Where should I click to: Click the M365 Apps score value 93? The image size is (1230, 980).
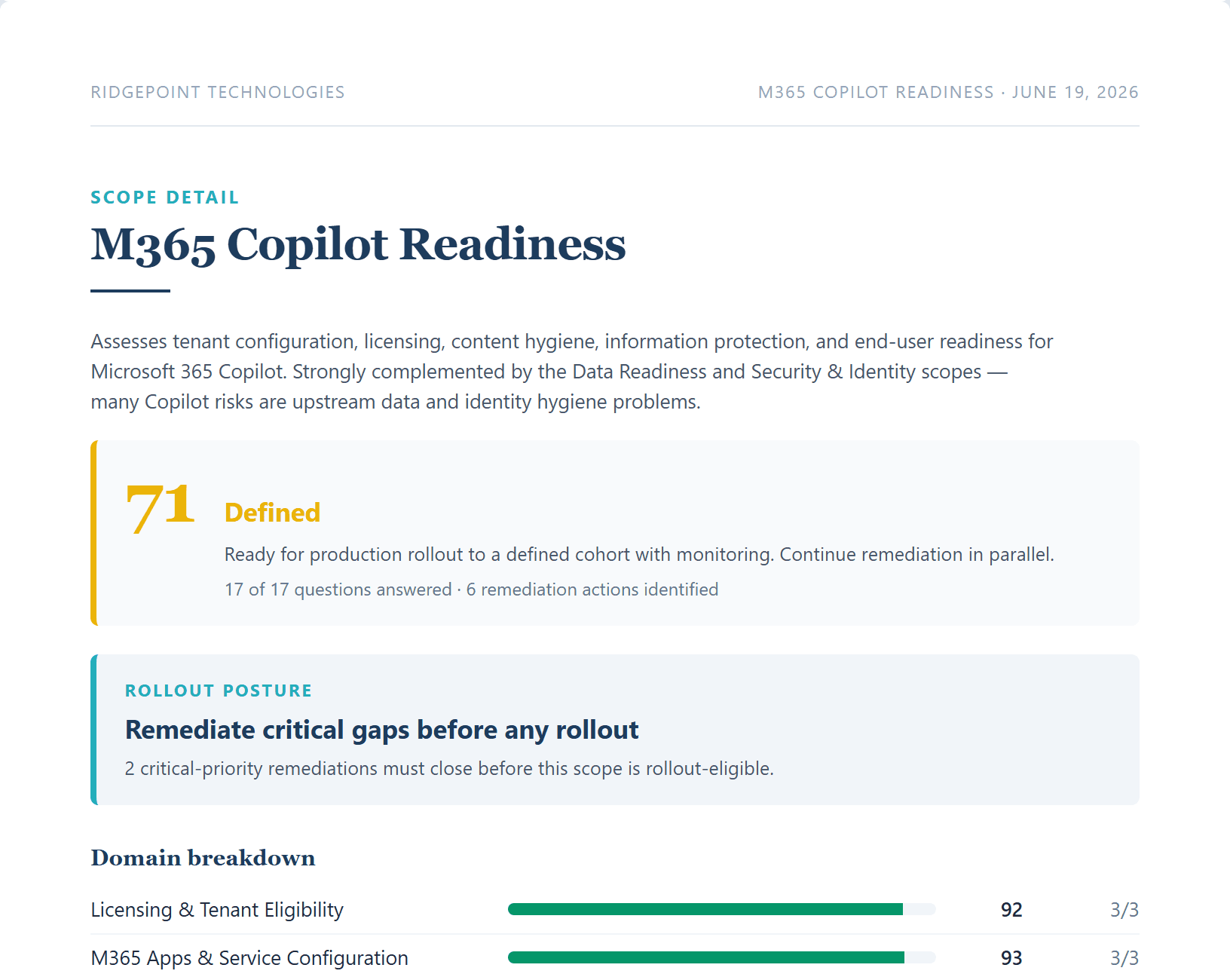pos(1011,958)
